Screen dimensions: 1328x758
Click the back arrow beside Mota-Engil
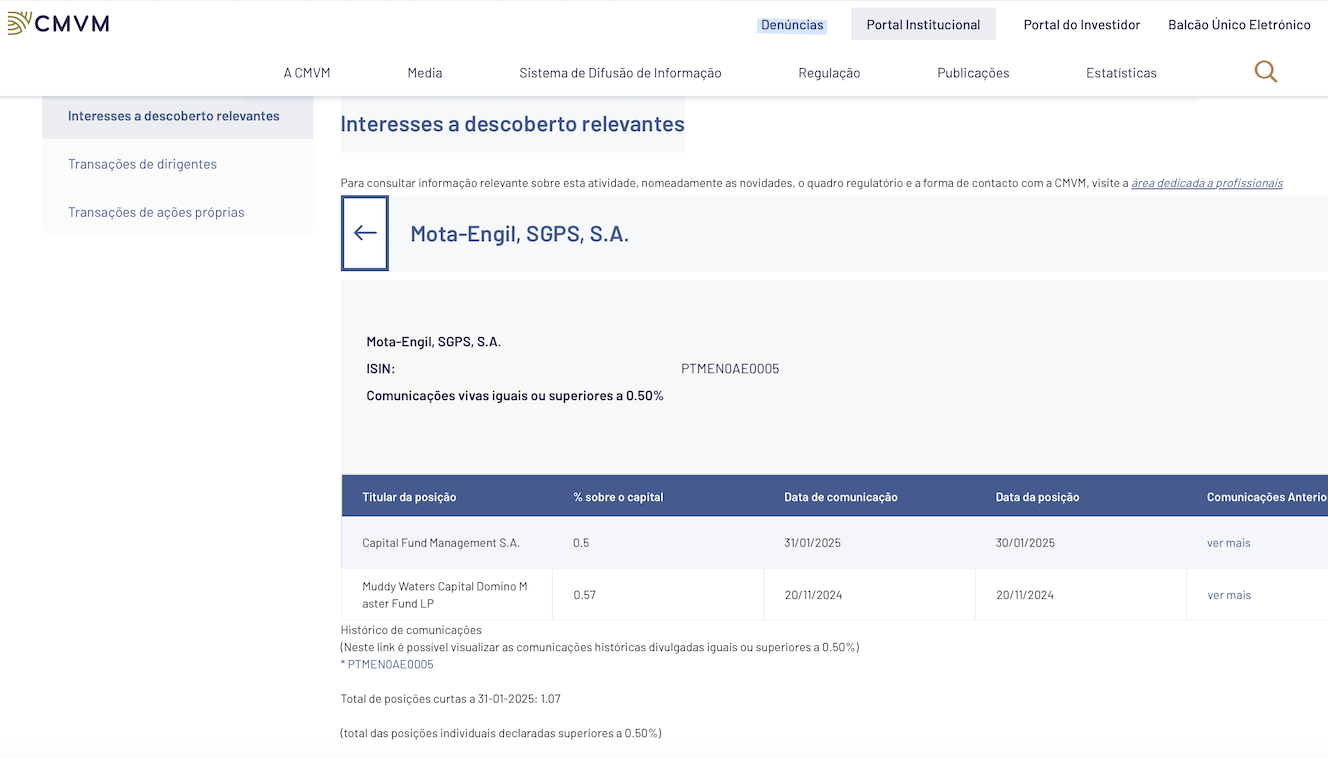pyautogui.click(x=365, y=233)
